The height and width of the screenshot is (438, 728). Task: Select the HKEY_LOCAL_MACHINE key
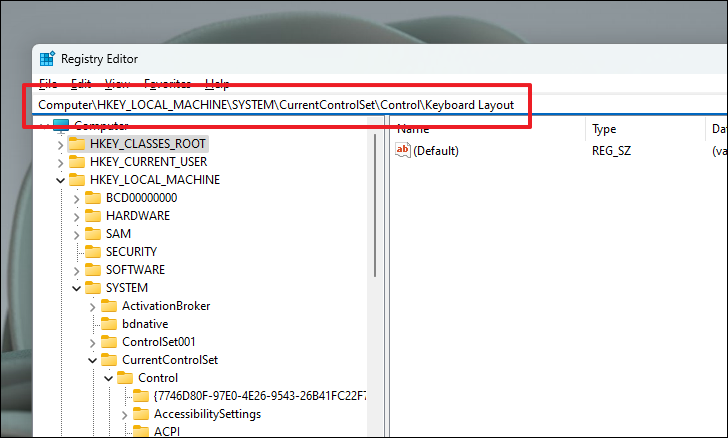pos(155,180)
